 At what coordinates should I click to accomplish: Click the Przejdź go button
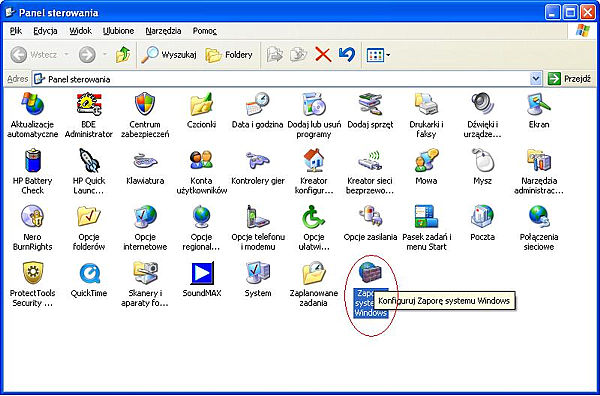tap(570, 79)
